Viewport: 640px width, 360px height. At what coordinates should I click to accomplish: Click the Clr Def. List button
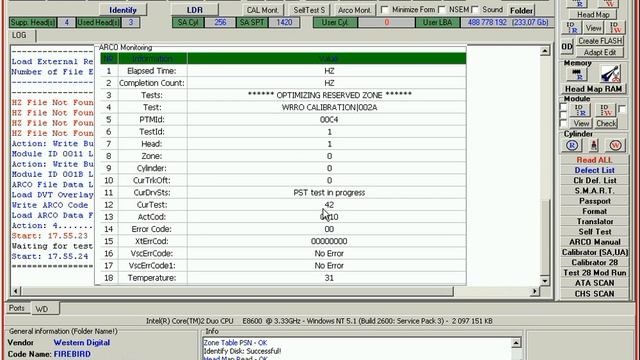pyautogui.click(x=594, y=180)
